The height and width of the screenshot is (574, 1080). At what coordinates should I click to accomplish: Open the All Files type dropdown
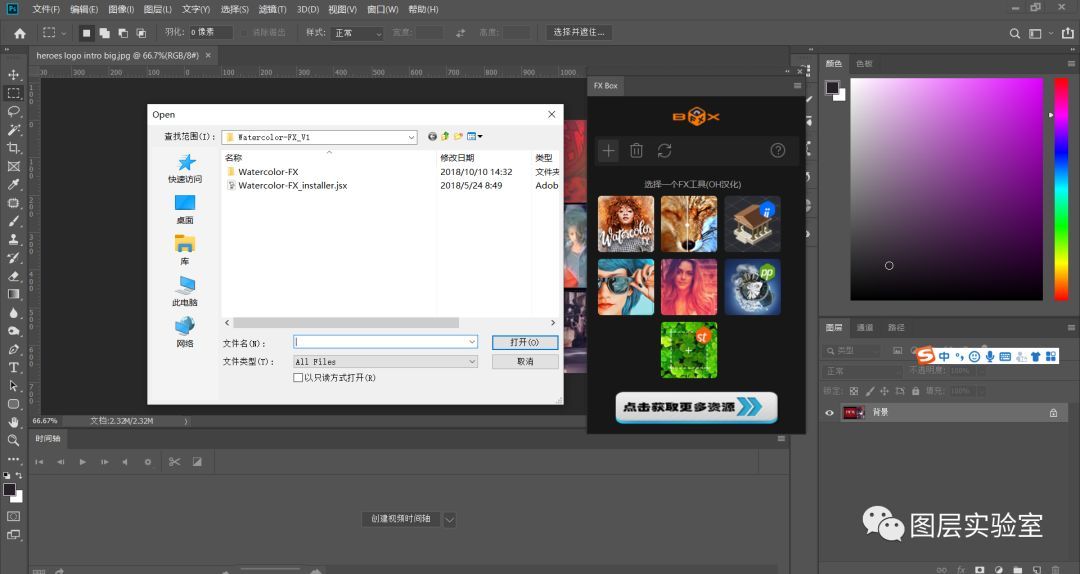472,362
